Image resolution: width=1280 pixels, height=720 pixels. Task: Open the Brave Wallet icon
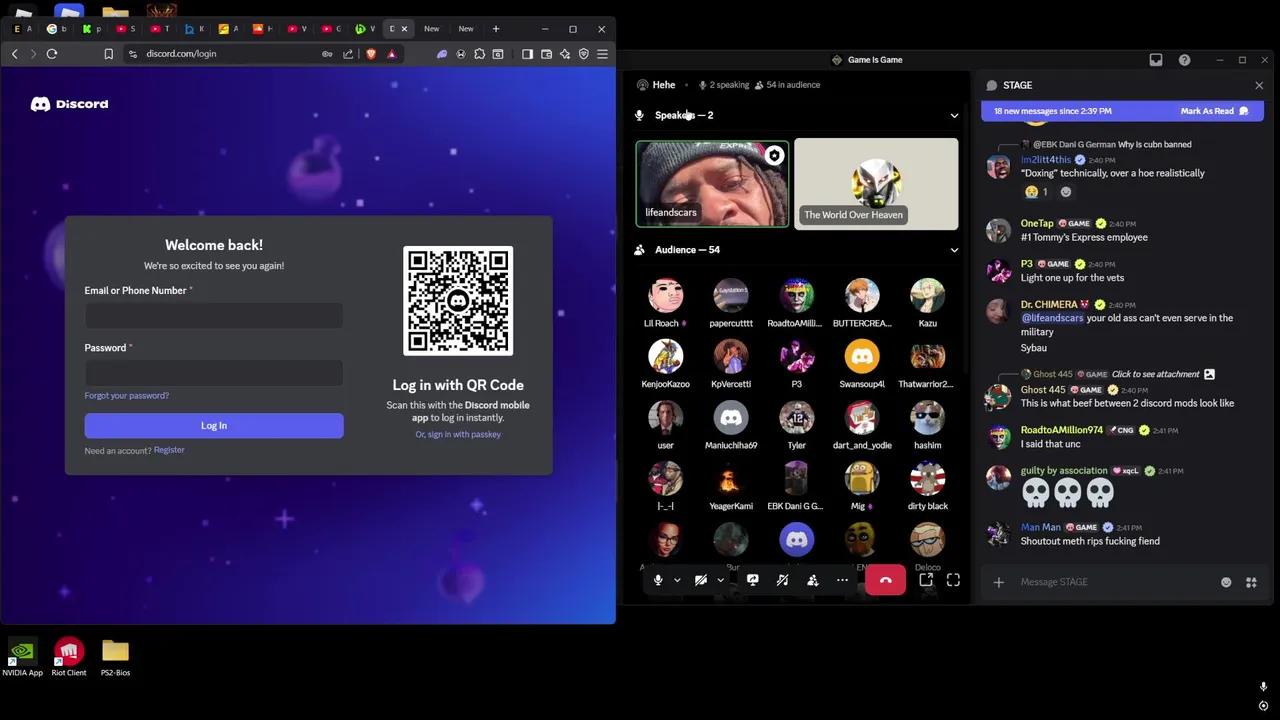(x=546, y=54)
